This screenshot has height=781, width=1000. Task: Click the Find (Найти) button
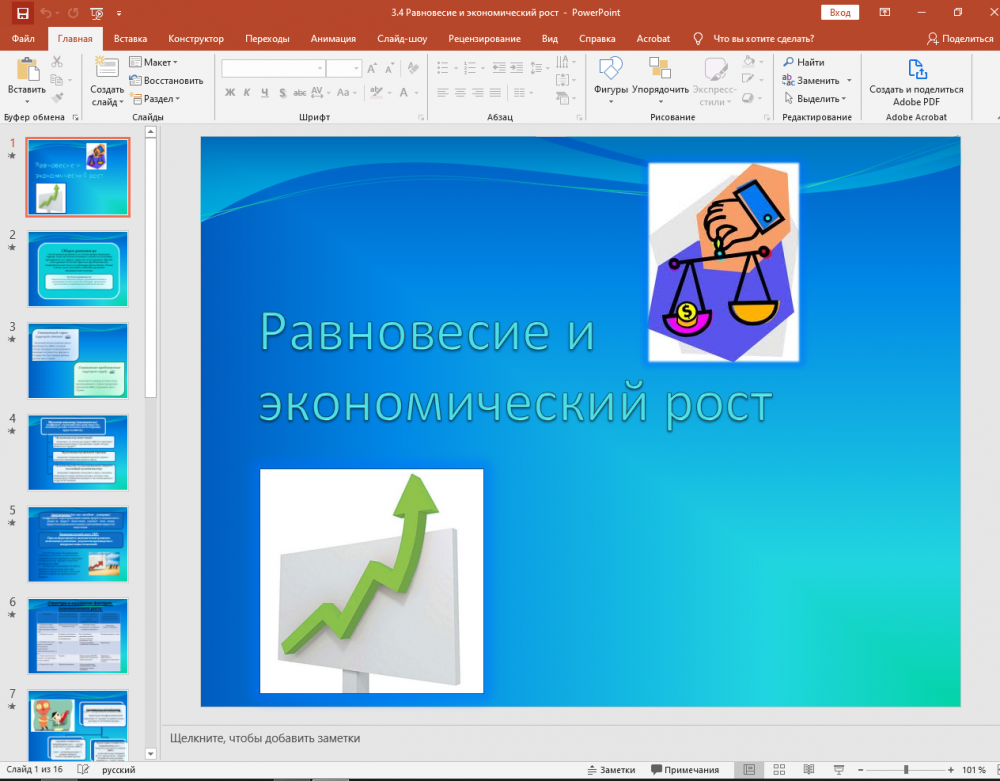pyautogui.click(x=804, y=62)
